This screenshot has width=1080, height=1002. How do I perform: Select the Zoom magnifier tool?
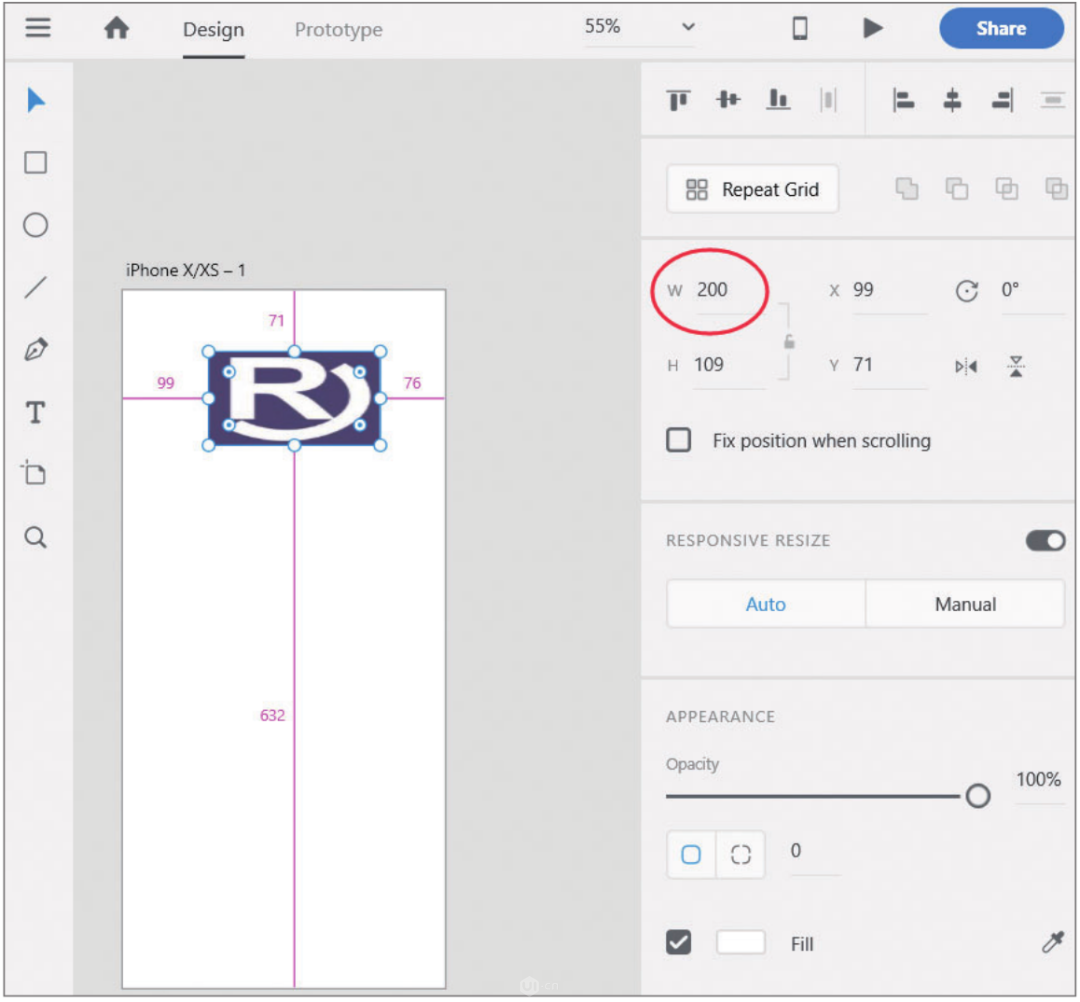(x=36, y=538)
